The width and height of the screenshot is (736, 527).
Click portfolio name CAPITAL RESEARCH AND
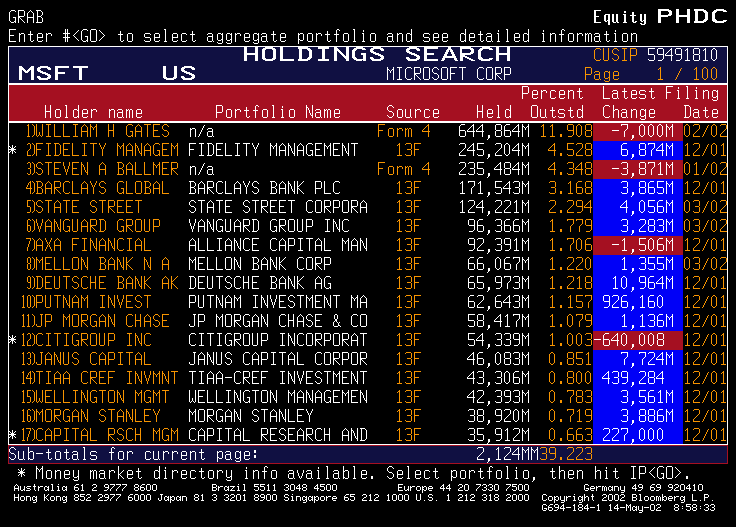pyautogui.click(x=277, y=435)
